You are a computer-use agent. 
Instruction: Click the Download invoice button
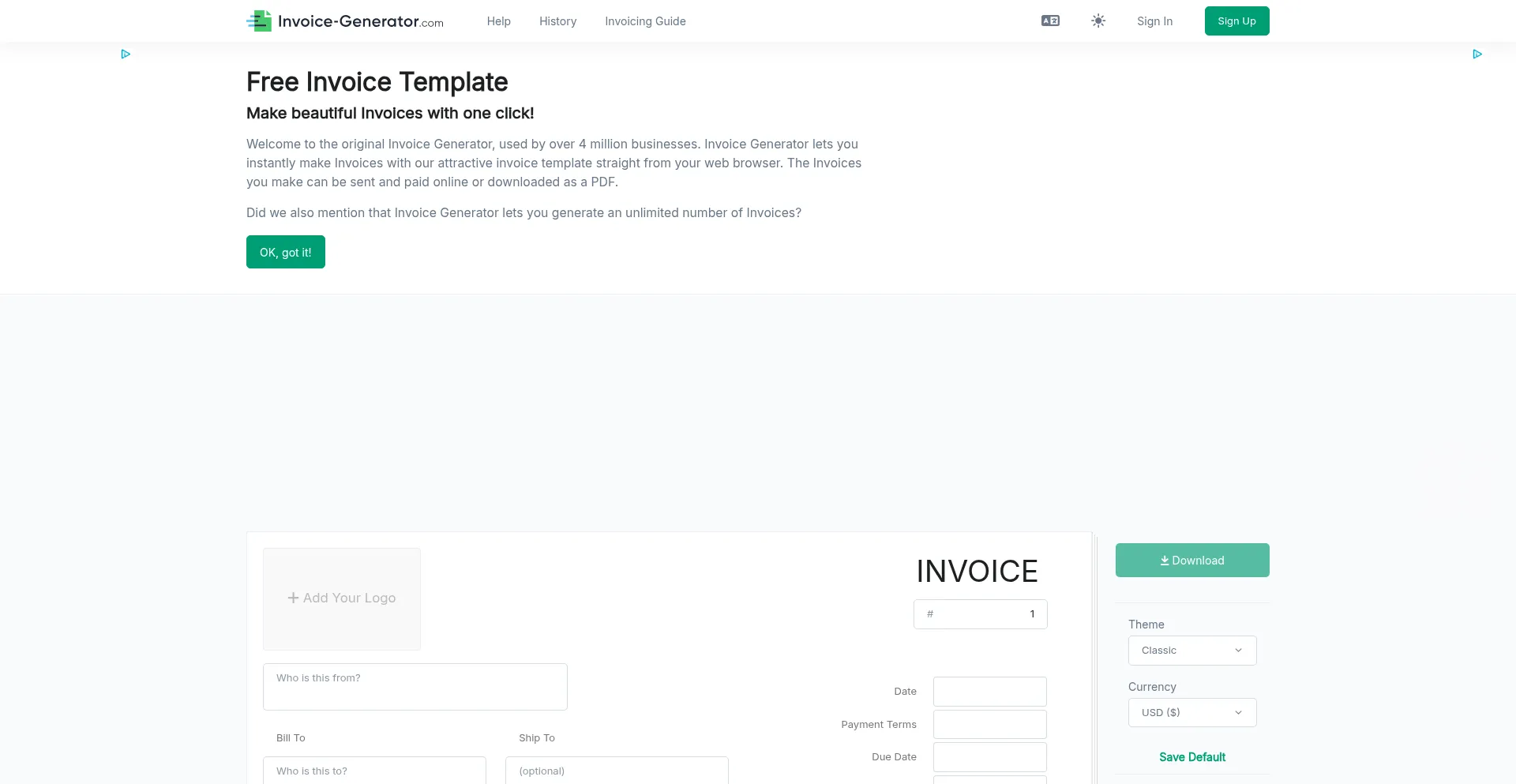pyautogui.click(x=1191, y=561)
